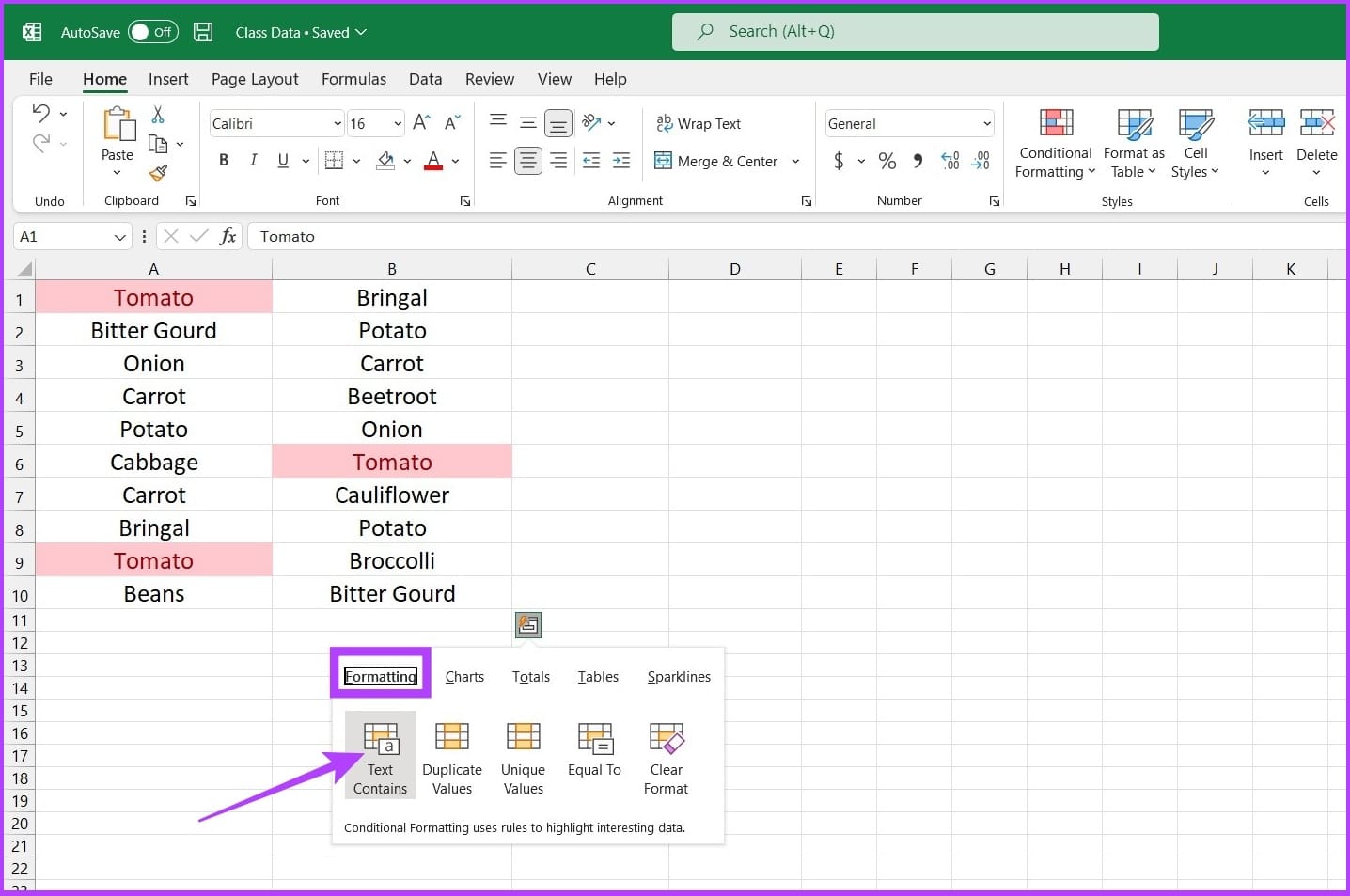Apply Comma Style format
This screenshot has height=896, width=1350.
click(x=918, y=161)
